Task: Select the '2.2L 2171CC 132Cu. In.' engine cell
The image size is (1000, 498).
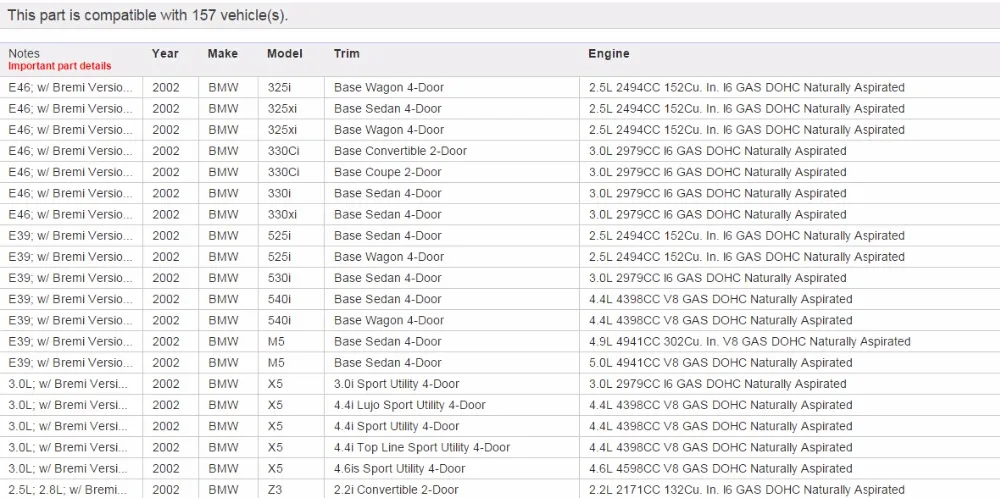Action: coord(747,490)
